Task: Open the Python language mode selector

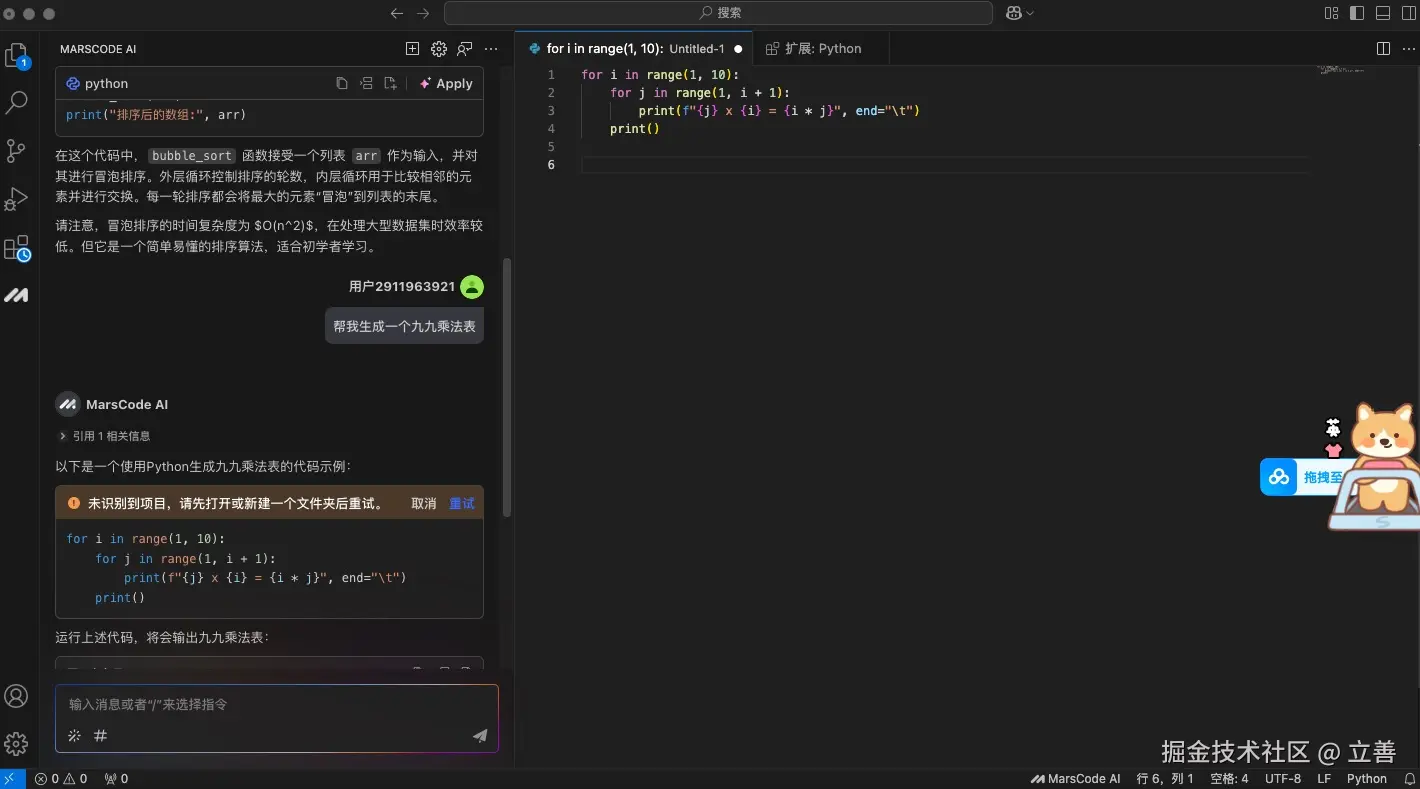Action: click(1367, 778)
